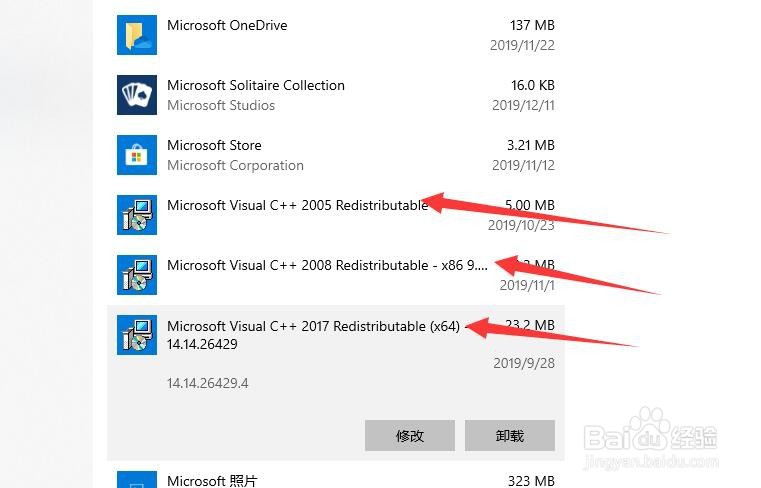Click the Visual C++ 2008 installer icon

137,275
